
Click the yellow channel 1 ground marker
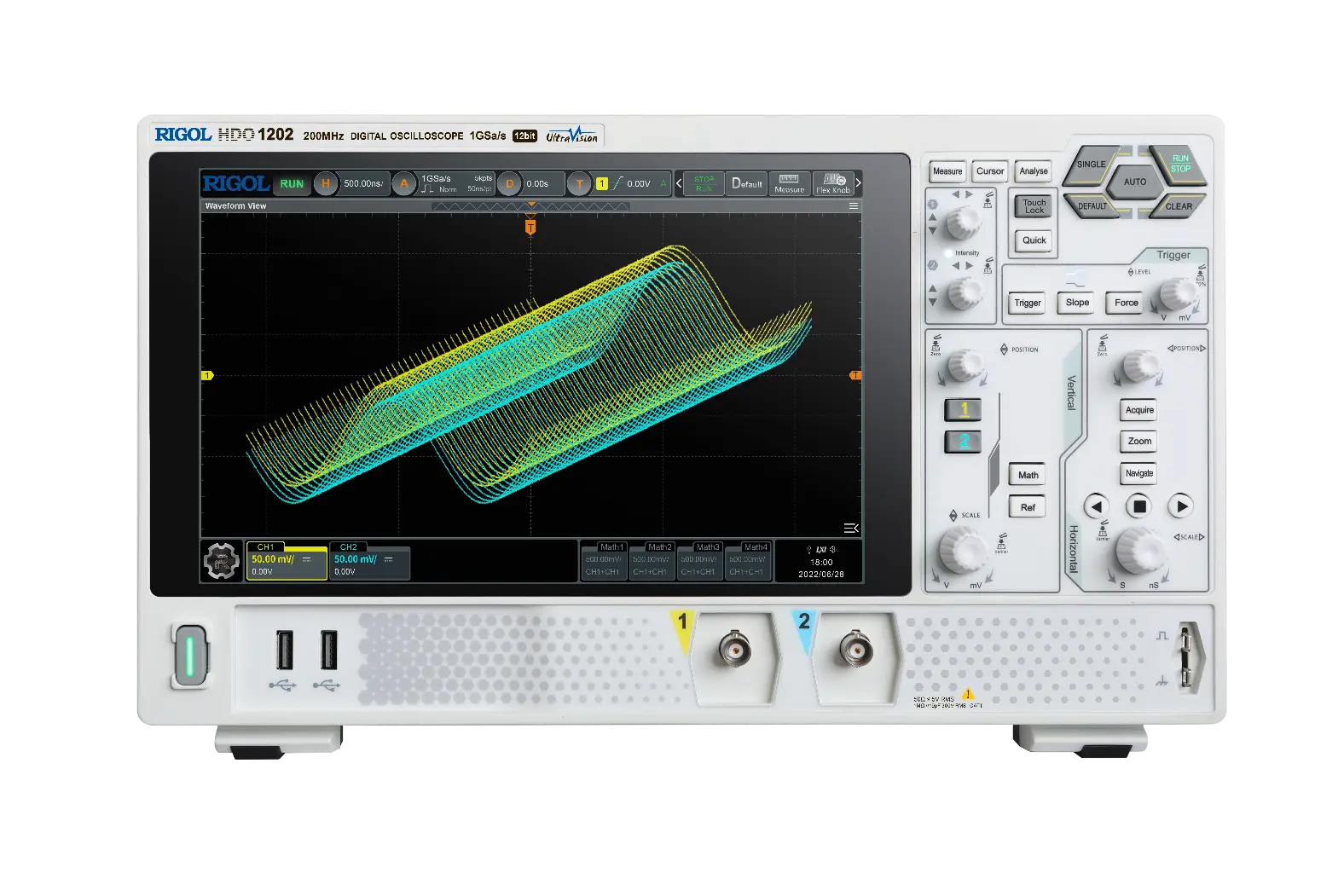[x=206, y=375]
